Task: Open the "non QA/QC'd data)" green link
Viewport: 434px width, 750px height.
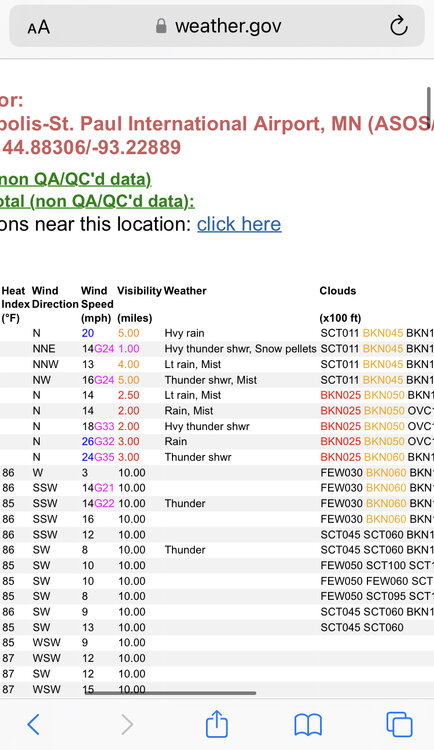Action: (76, 179)
